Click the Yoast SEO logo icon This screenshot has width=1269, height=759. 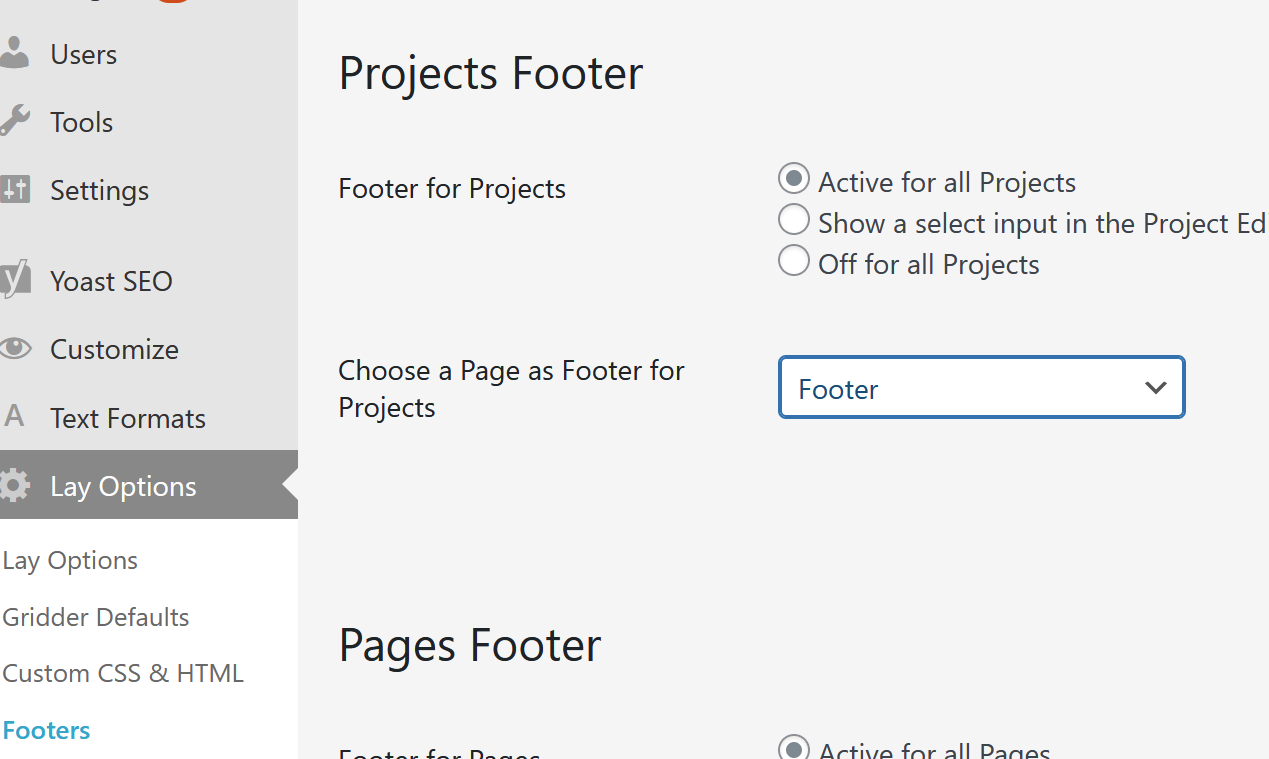[14, 281]
